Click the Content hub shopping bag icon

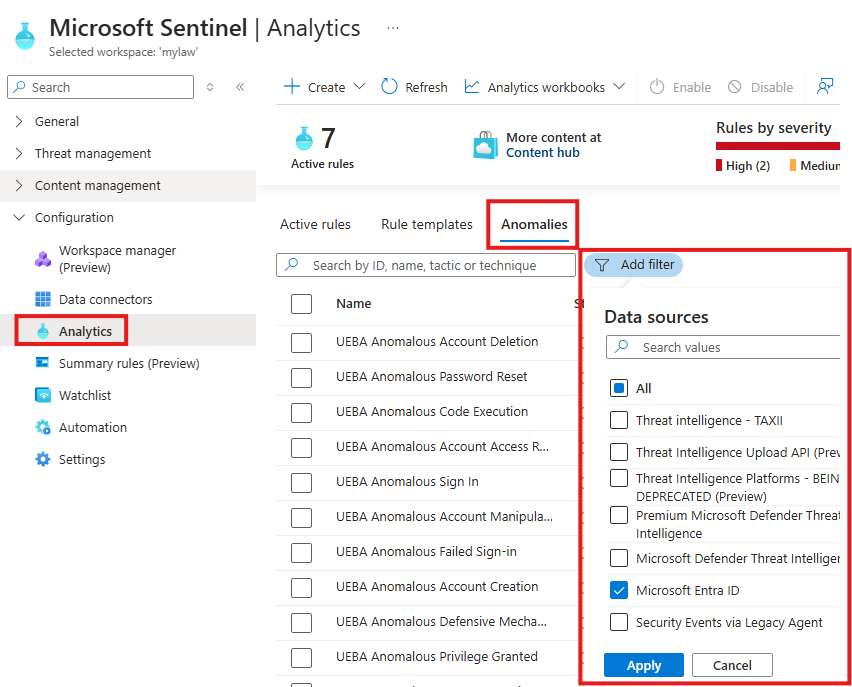coord(485,145)
